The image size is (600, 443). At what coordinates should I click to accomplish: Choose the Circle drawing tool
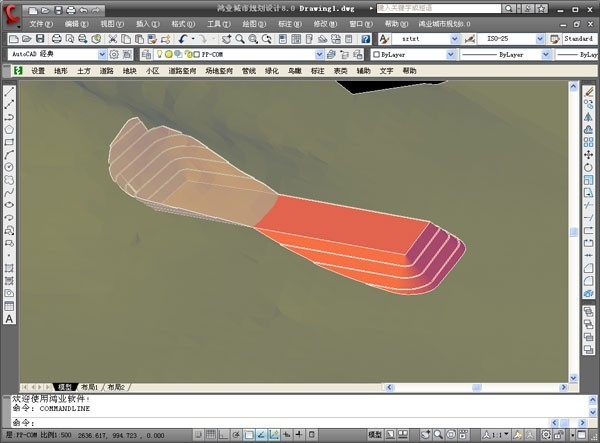pos(9,167)
